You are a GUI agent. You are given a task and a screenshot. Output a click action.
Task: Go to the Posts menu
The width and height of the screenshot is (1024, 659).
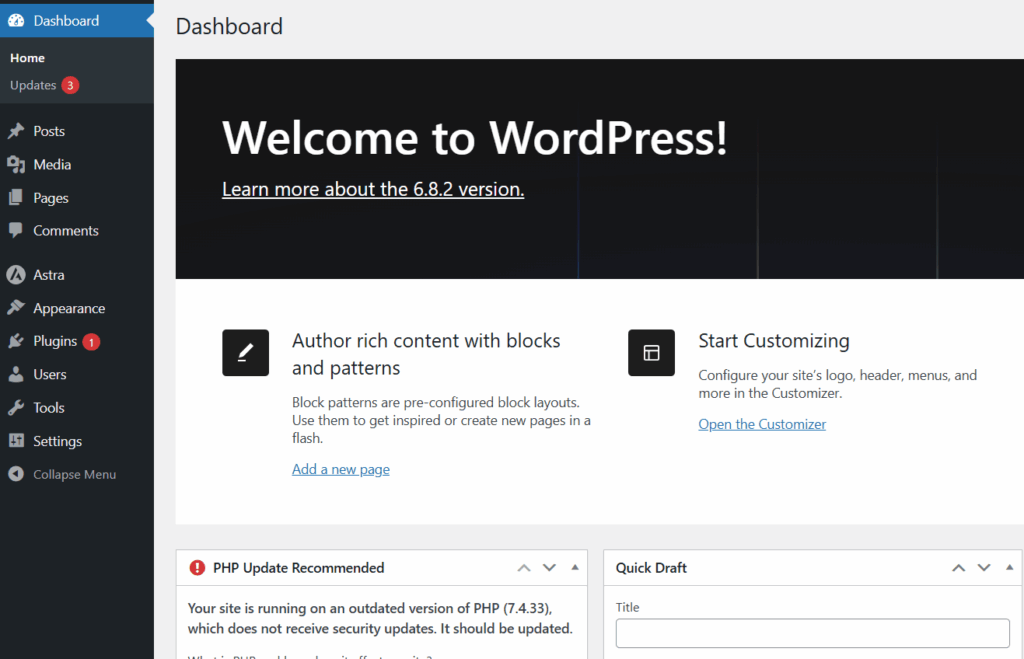77,131
